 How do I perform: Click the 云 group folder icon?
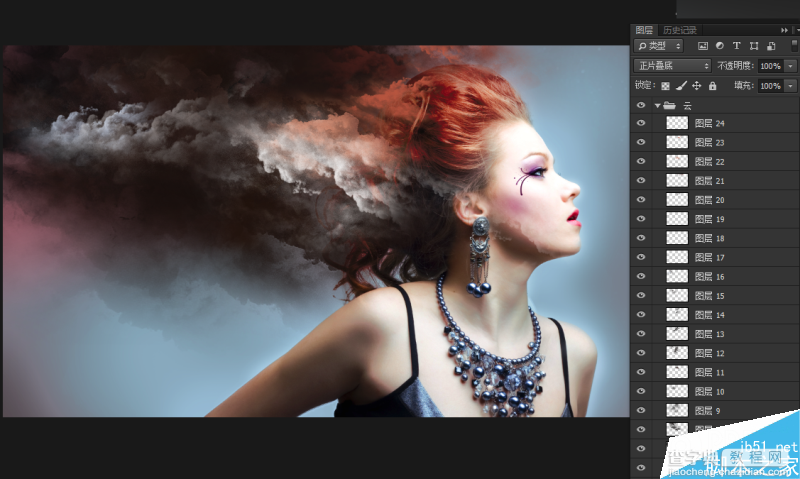click(x=669, y=106)
